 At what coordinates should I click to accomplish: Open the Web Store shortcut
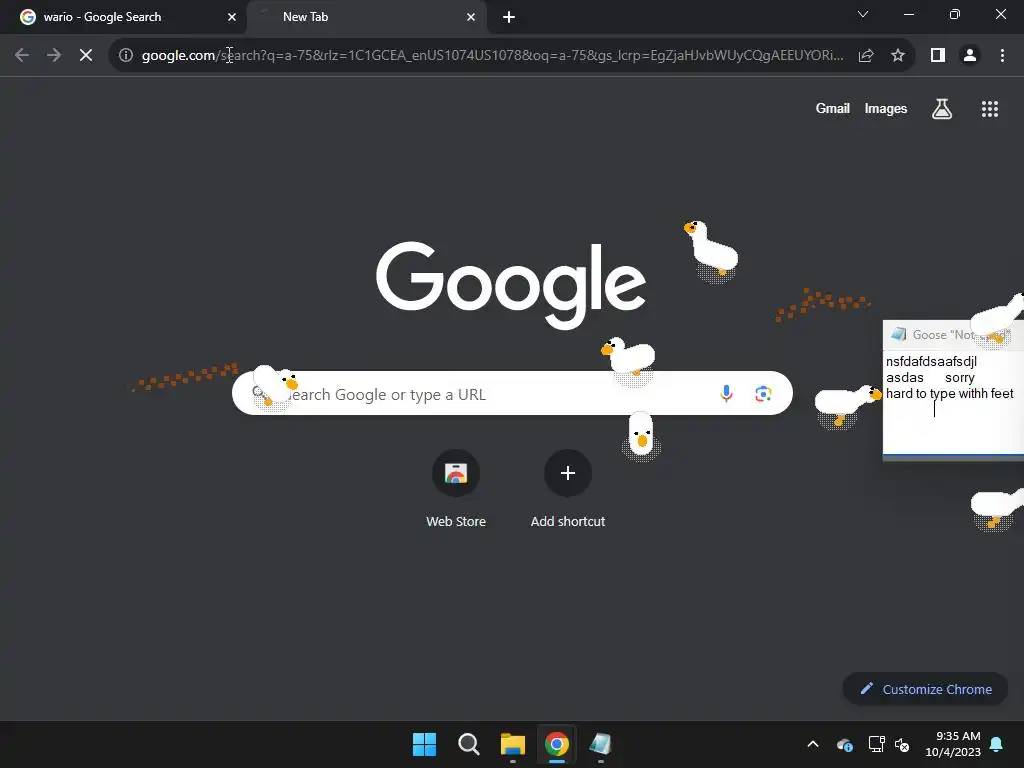pyautogui.click(x=456, y=488)
